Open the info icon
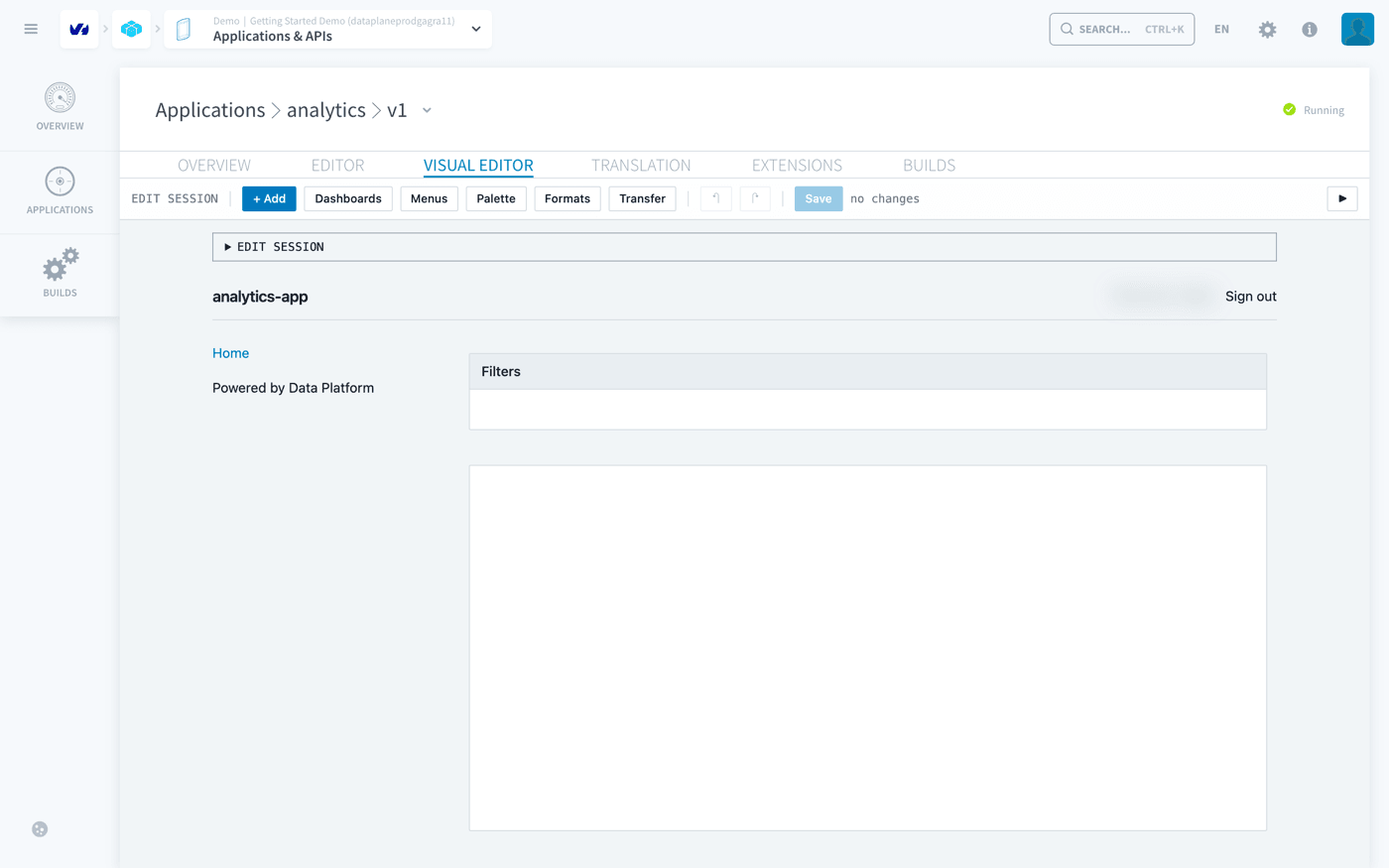The image size is (1389, 868). point(1310,30)
